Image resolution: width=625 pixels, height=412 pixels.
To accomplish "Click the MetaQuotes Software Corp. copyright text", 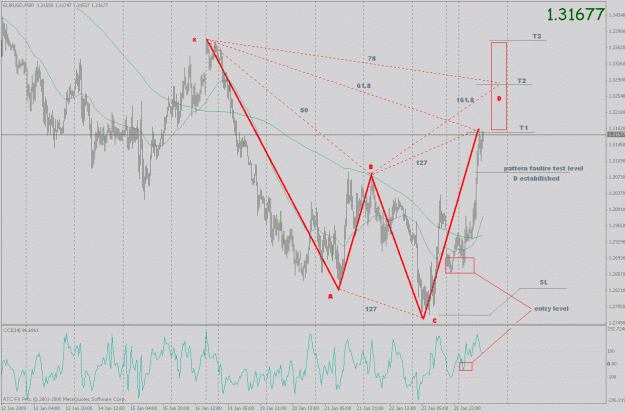I will tap(64, 399).
